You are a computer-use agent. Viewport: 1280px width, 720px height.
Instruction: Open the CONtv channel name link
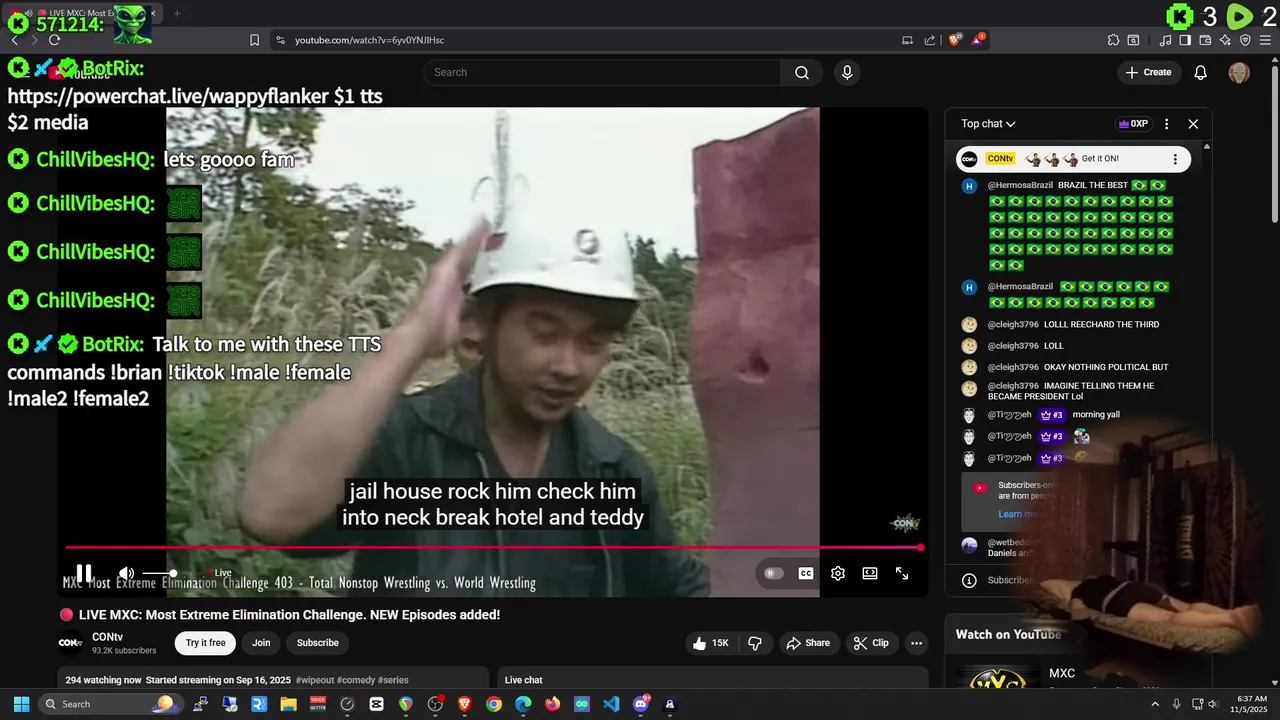(x=107, y=637)
